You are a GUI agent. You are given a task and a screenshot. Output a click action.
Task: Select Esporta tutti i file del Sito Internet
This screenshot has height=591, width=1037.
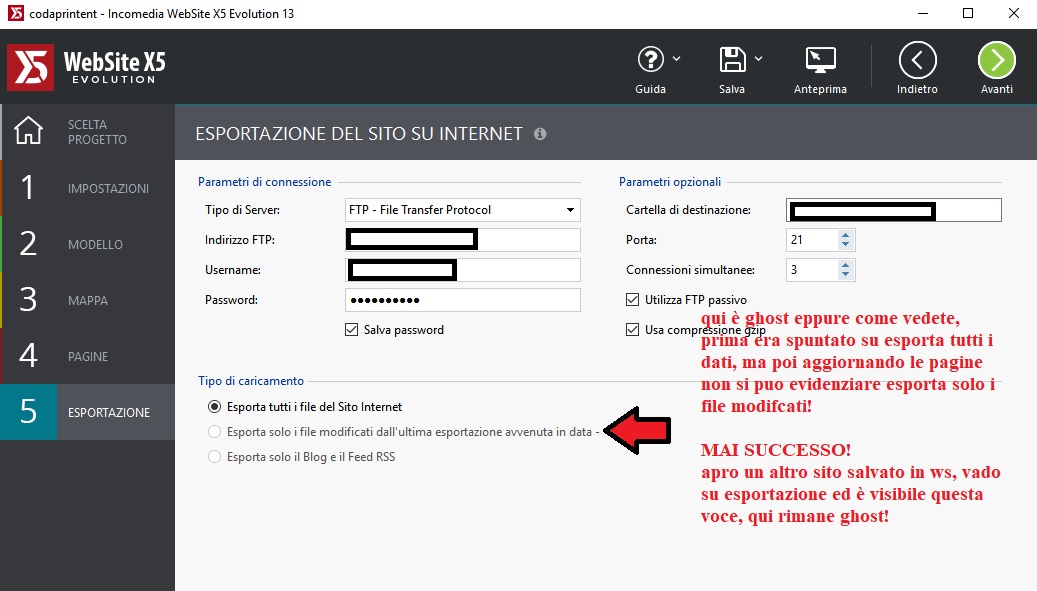[x=214, y=407]
